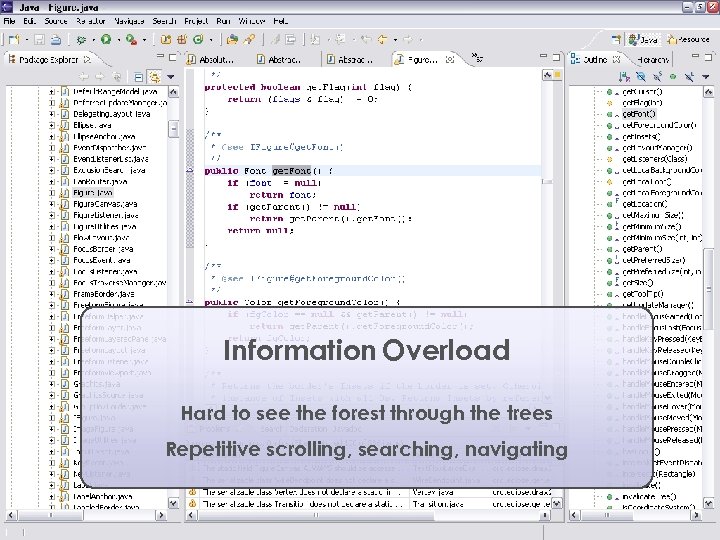Click the Save icon in the toolbar

coord(39,40)
